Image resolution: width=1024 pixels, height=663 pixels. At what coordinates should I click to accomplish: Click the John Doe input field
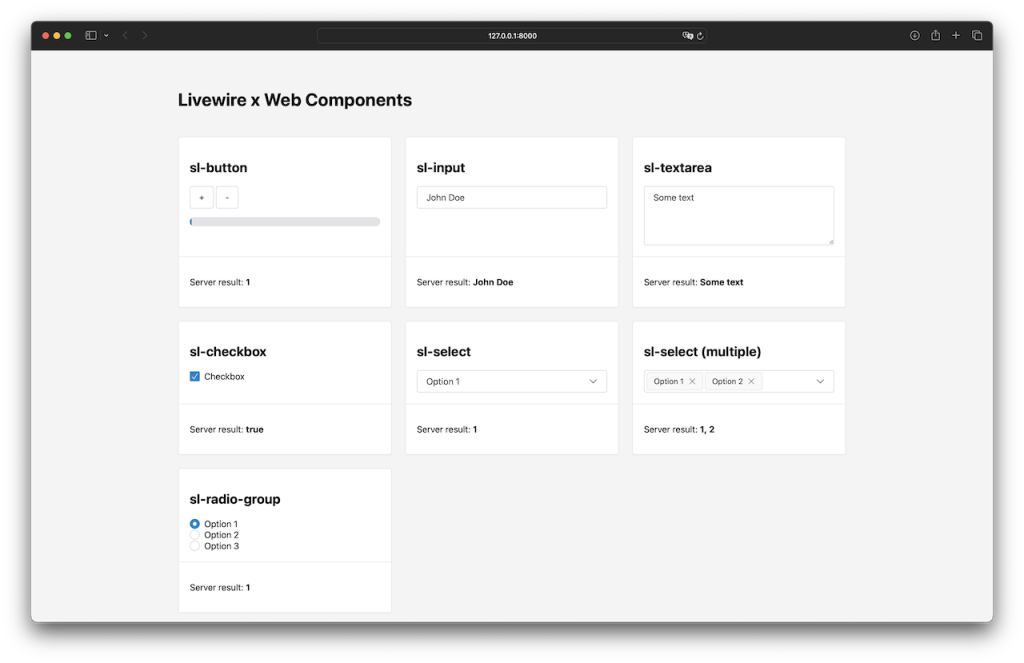[x=512, y=197]
